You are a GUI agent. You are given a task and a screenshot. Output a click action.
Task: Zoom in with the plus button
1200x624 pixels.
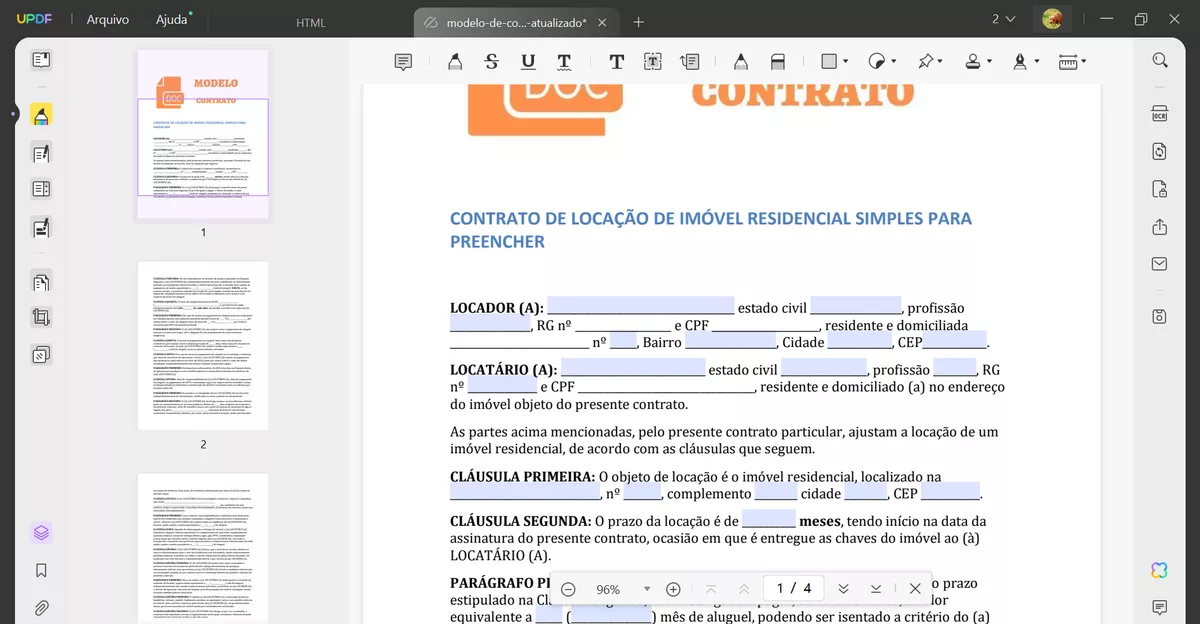click(673, 589)
